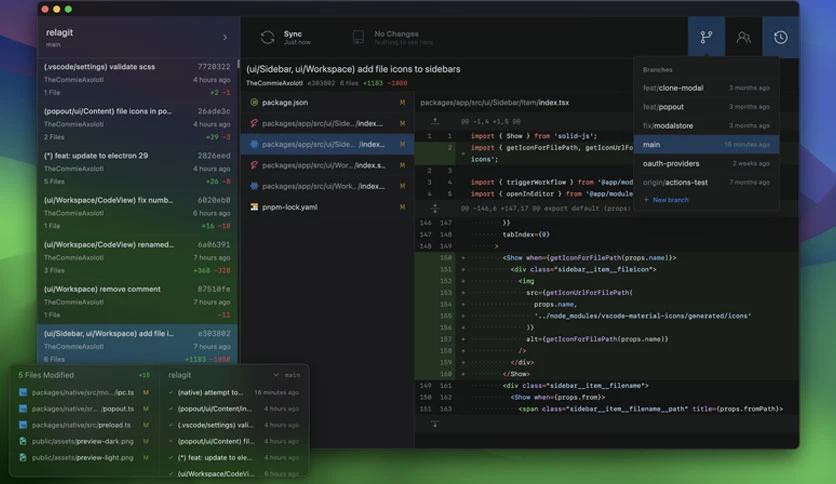
Task: Open the branches panel icon
Action: pos(706,37)
